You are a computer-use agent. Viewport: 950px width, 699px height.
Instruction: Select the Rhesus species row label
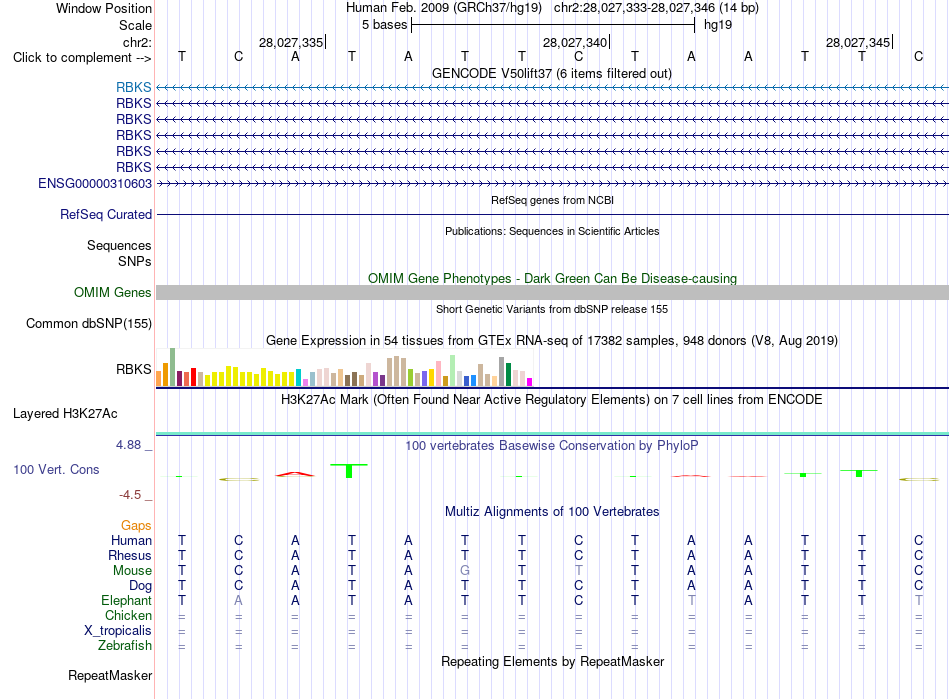point(130,555)
